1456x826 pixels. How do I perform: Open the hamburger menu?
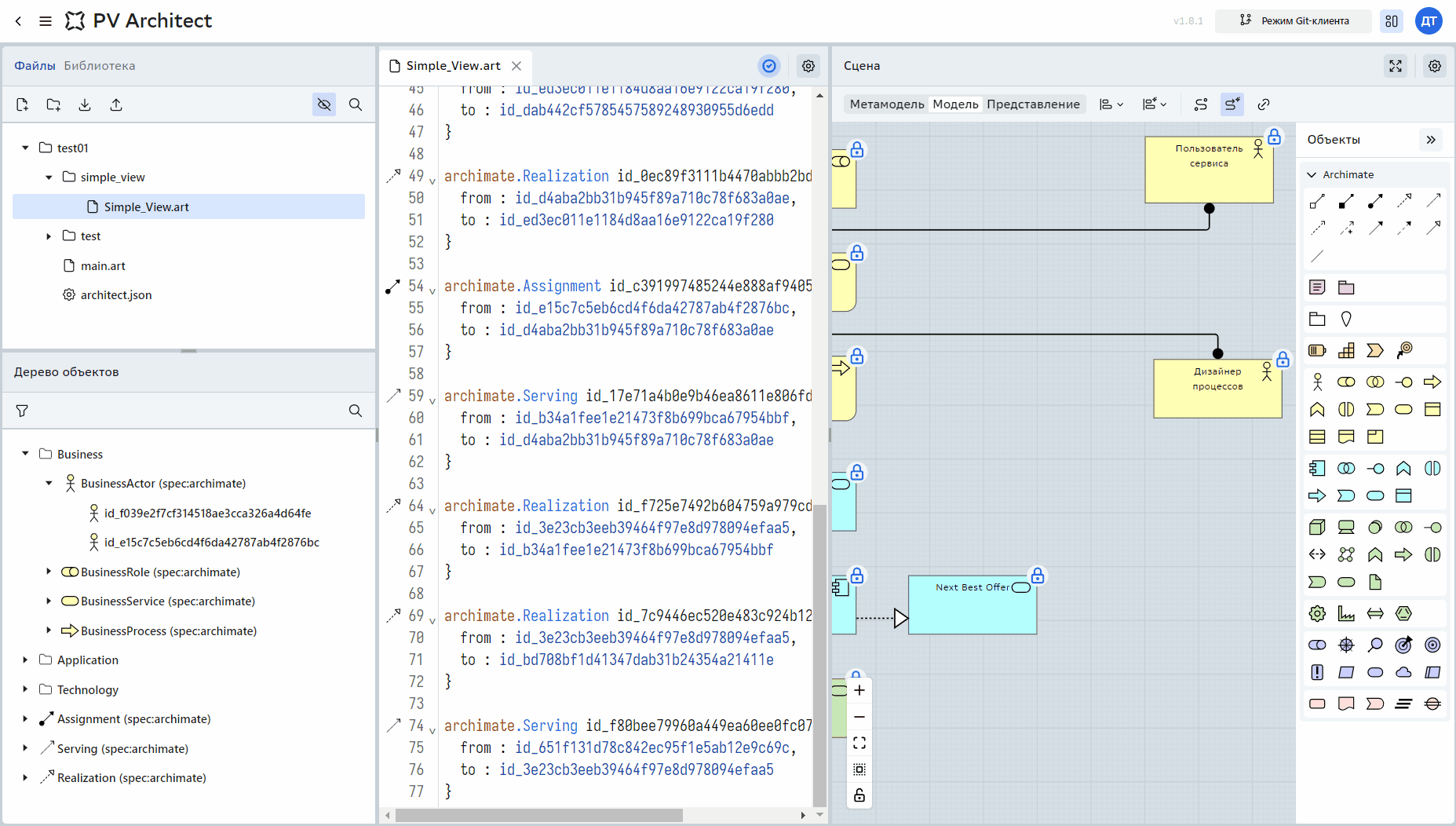pos(46,21)
